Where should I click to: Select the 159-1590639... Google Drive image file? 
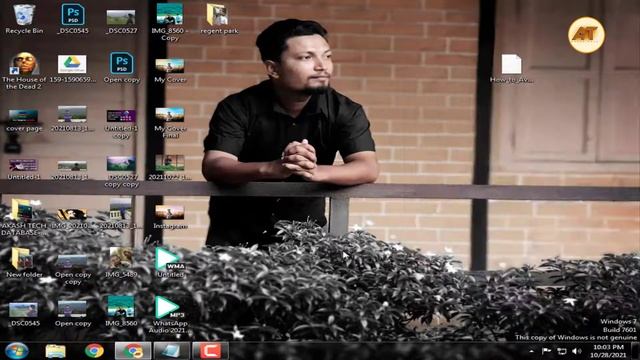(72, 69)
